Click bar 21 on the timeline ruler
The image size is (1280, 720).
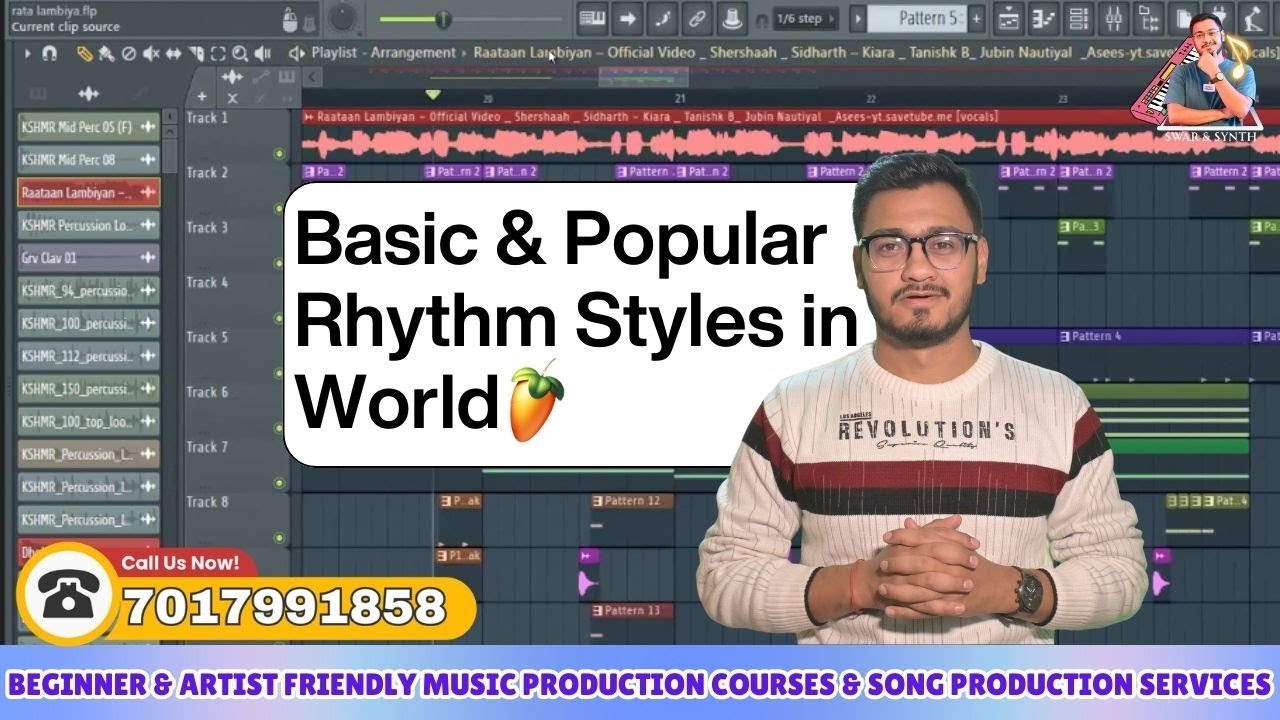(680, 98)
